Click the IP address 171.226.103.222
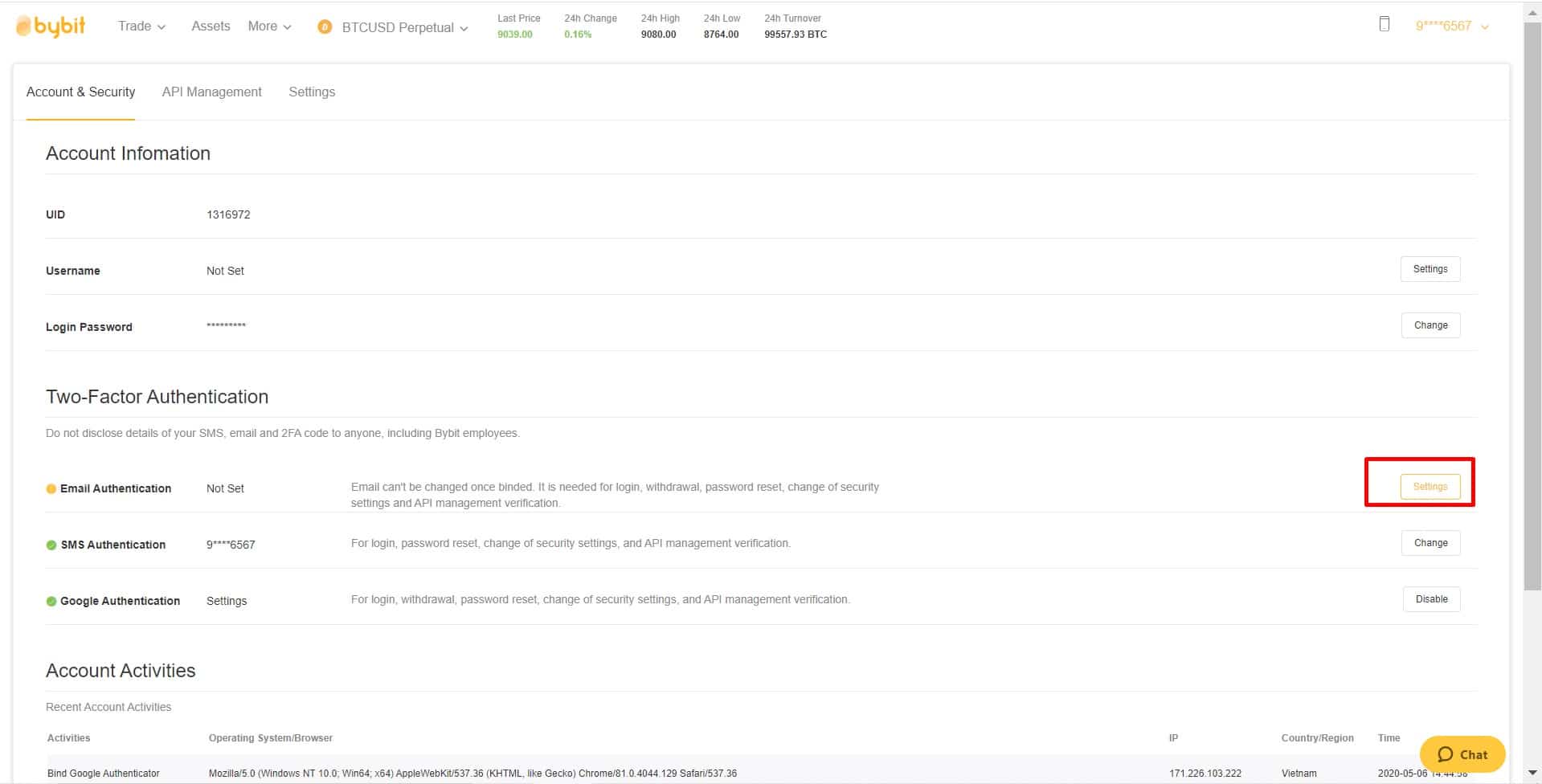Viewport: 1542px width, 784px height. pyautogui.click(x=1205, y=774)
